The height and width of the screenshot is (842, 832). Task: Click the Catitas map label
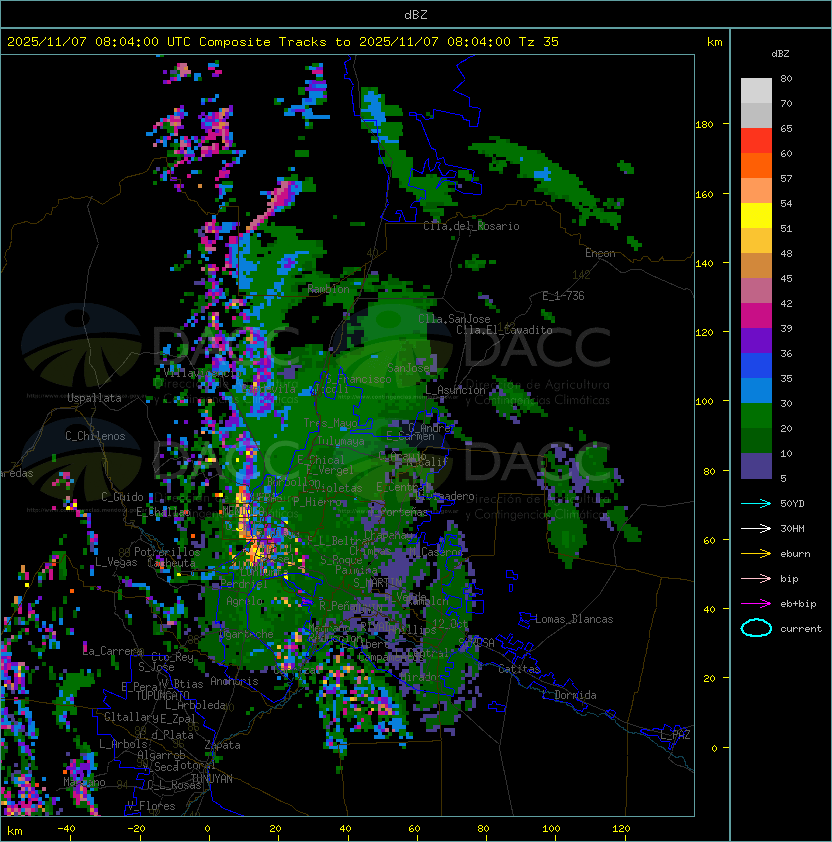coord(519,669)
